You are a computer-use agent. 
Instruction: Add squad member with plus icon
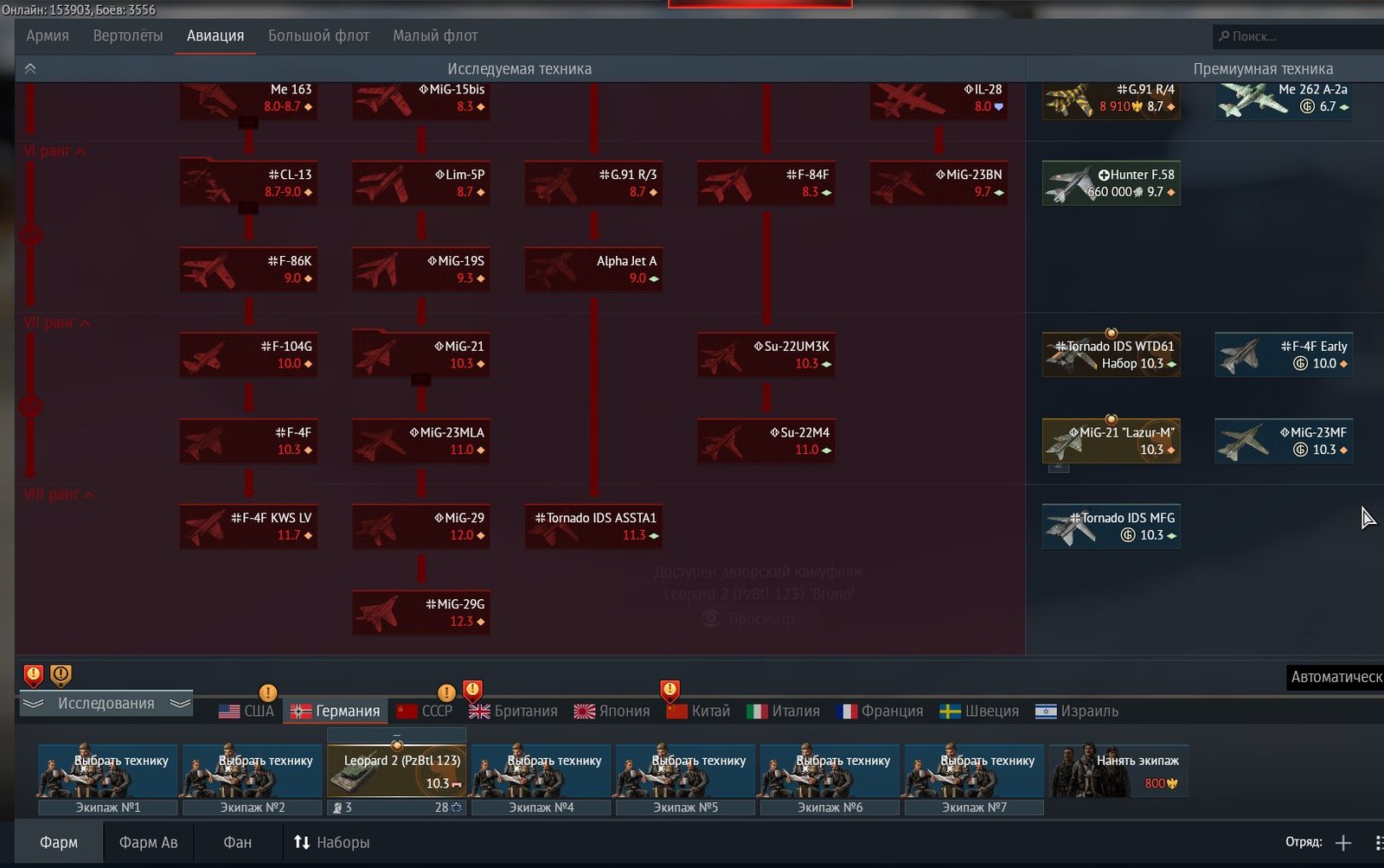(x=1343, y=842)
